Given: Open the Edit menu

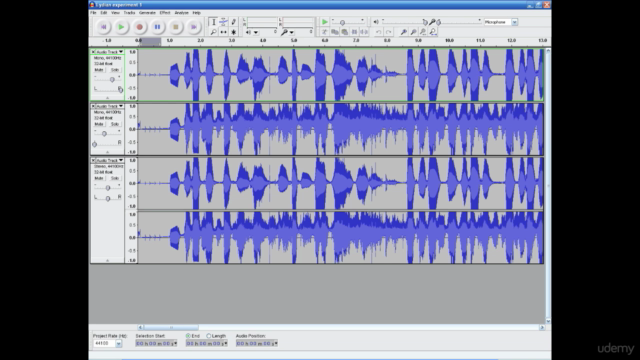Looking at the screenshot, I should pos(104,13).
